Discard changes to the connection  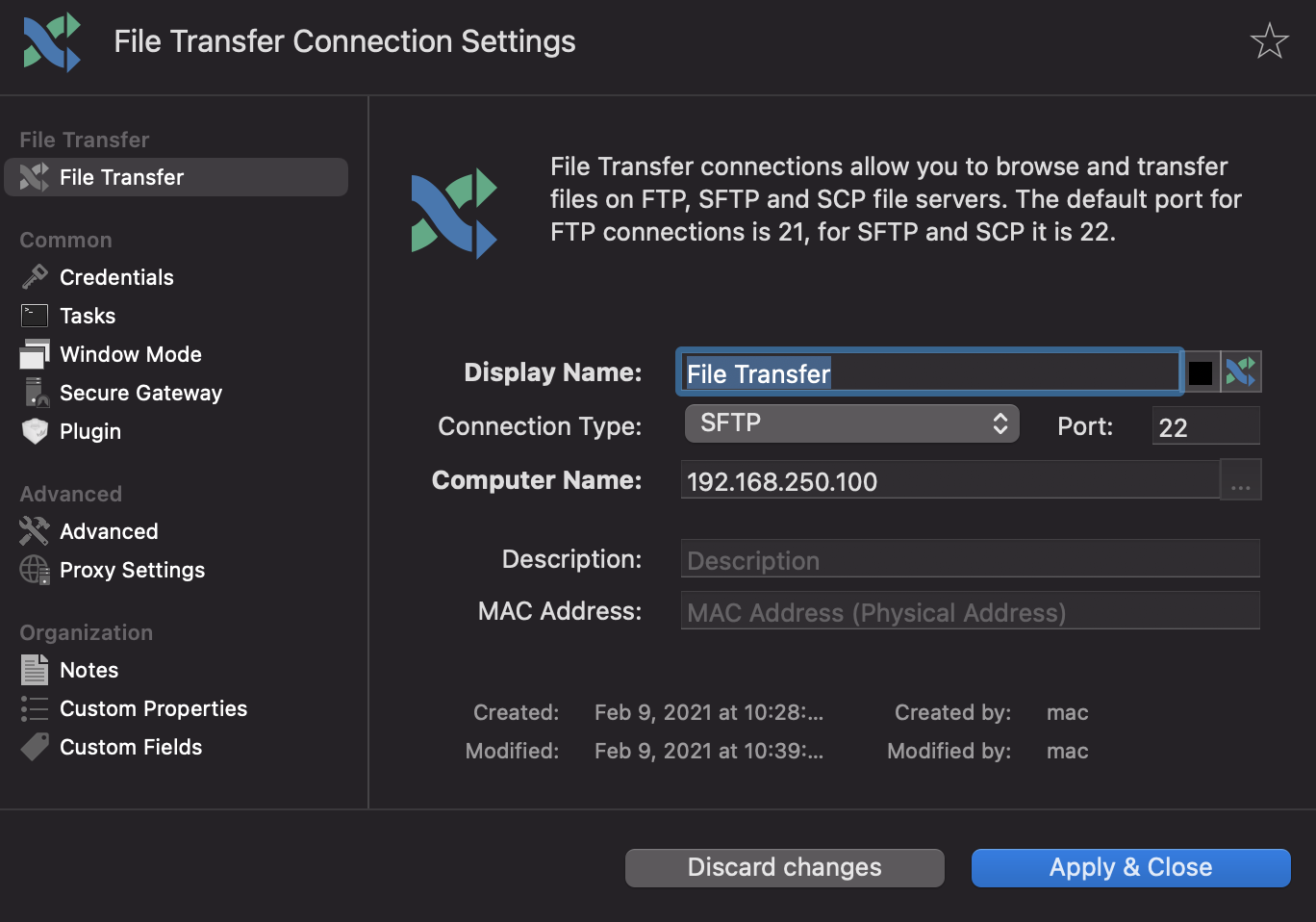click(784, 867)
